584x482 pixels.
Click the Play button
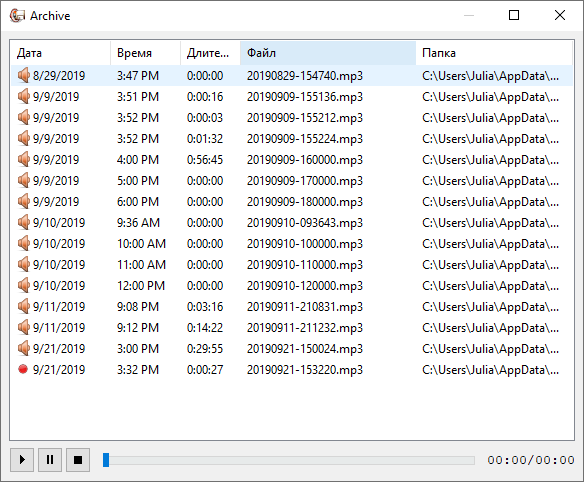(22, 460)
